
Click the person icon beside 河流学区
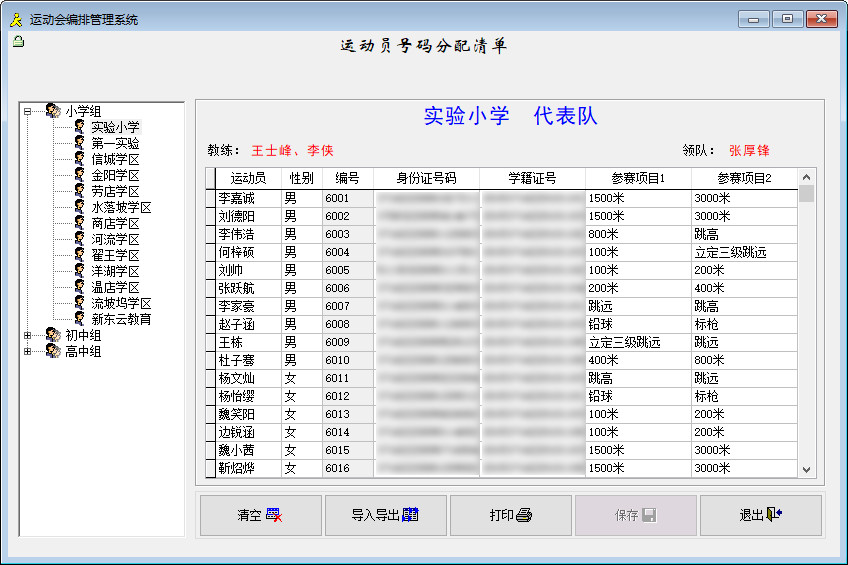[x=80, y=239]
